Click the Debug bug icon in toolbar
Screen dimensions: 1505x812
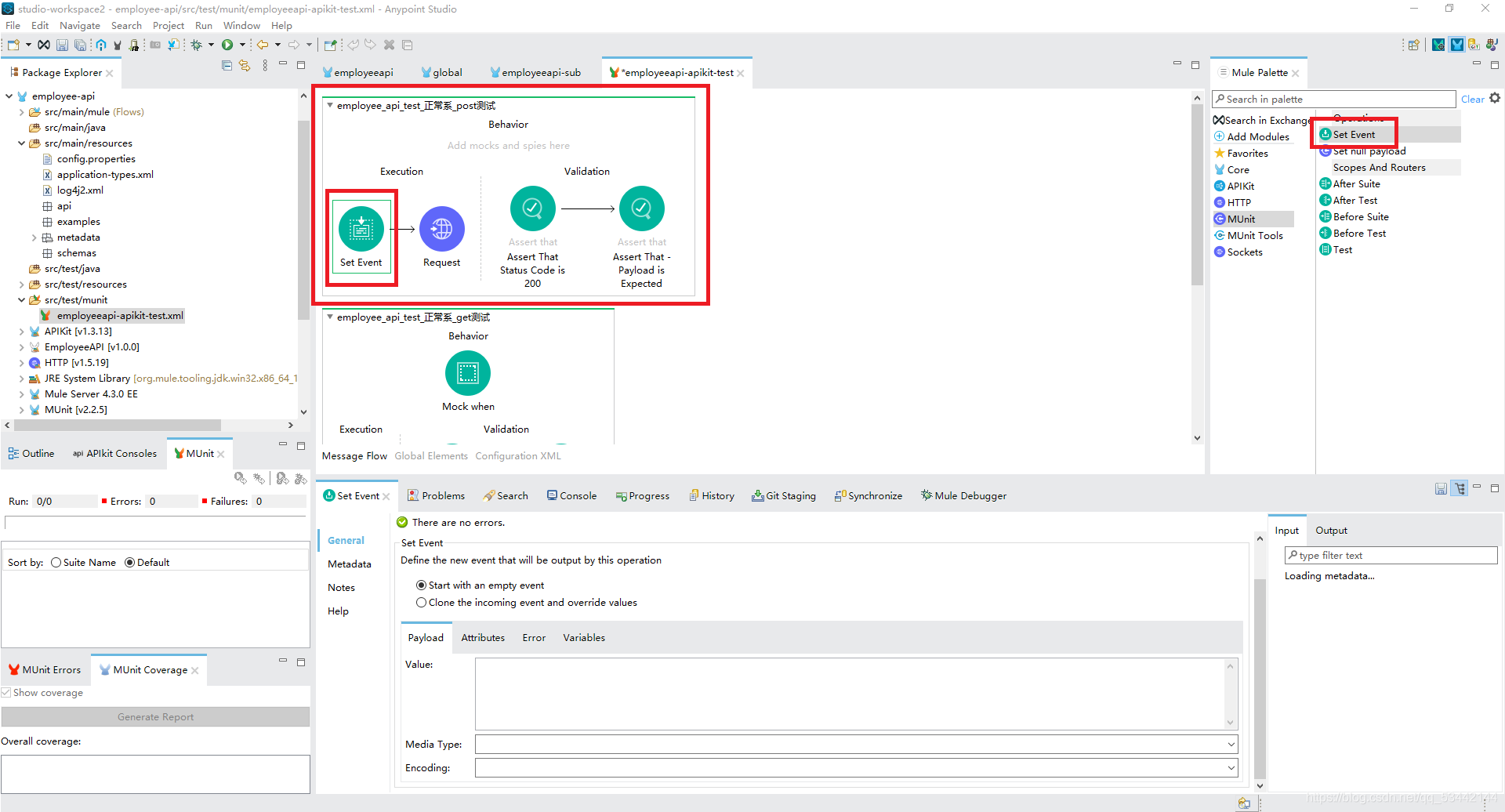point(197,45)
